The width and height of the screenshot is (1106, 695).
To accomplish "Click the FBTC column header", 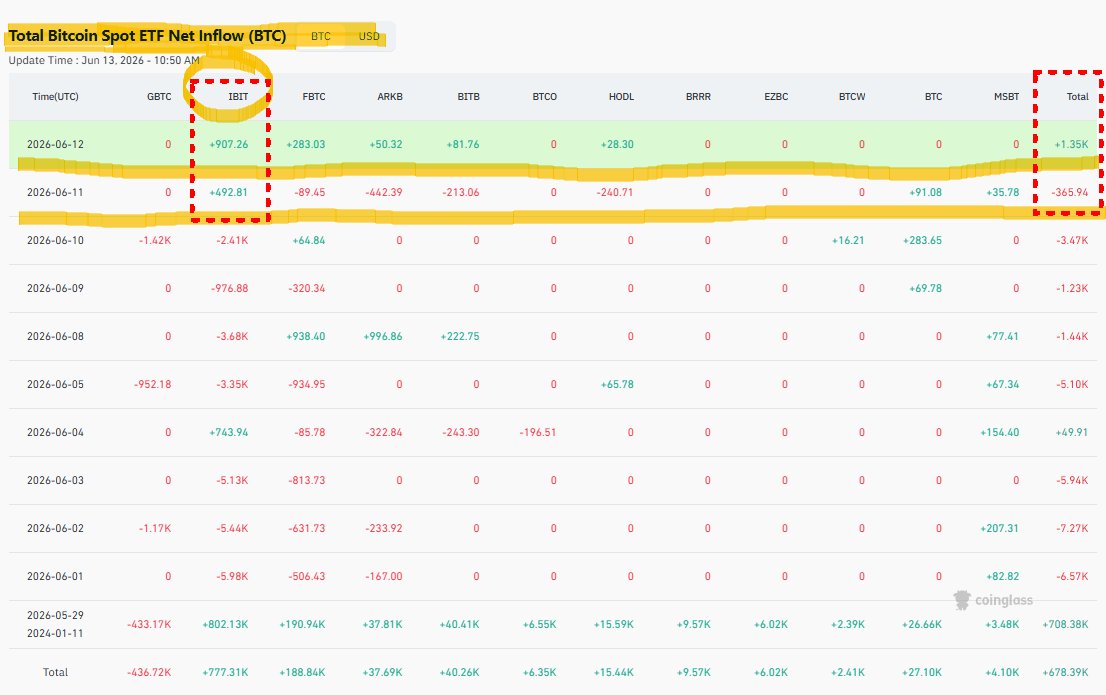I will click(x=314, y=97).
